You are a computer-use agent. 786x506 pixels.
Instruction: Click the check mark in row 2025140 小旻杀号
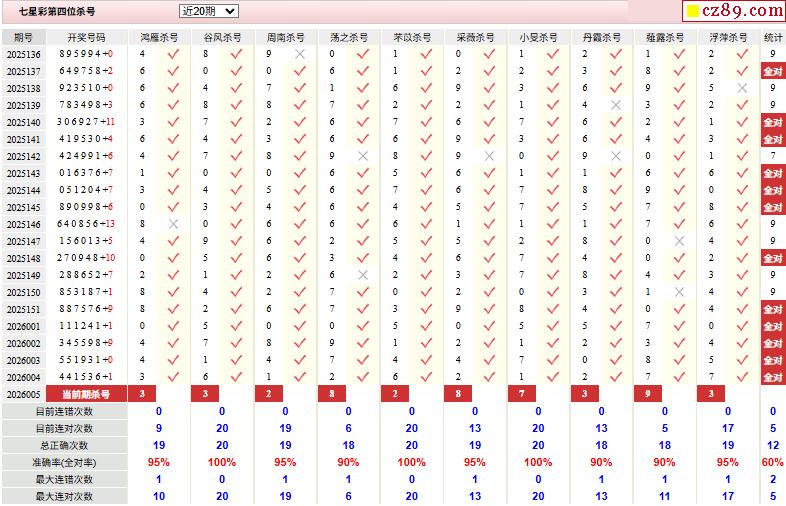click(x=552, y=122)
